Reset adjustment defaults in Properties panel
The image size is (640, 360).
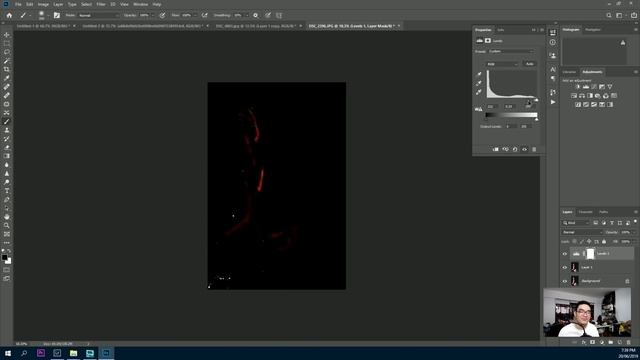click(x=515, y=149)
